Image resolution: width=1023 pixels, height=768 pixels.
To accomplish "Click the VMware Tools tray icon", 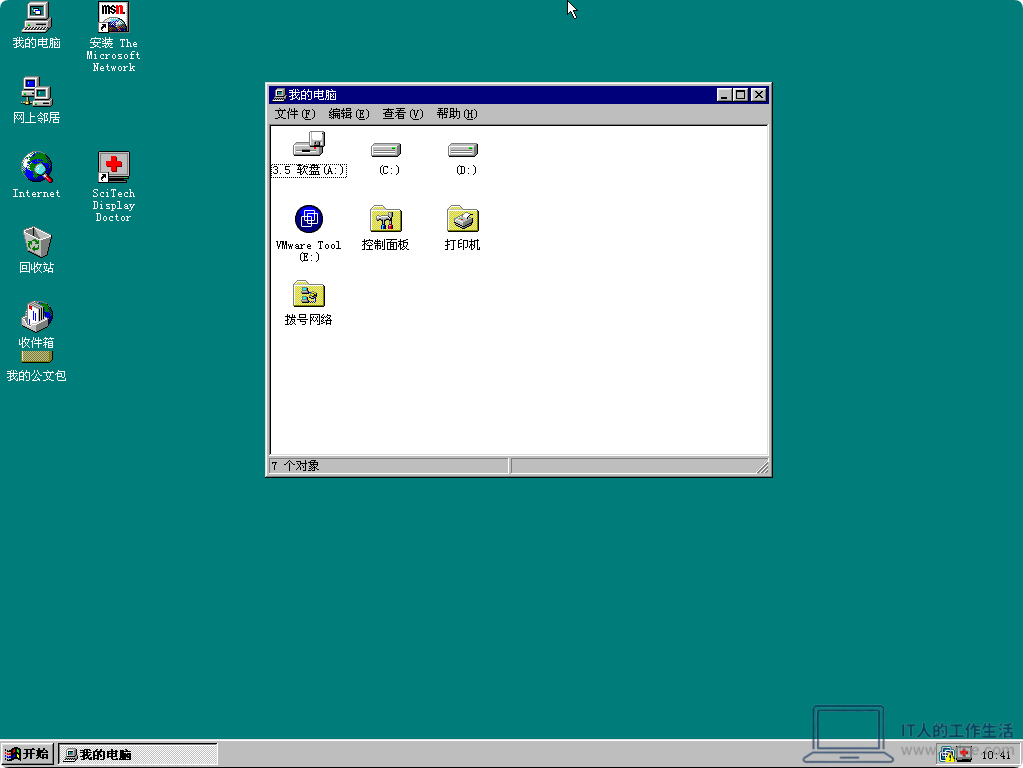I will (947, 755).
